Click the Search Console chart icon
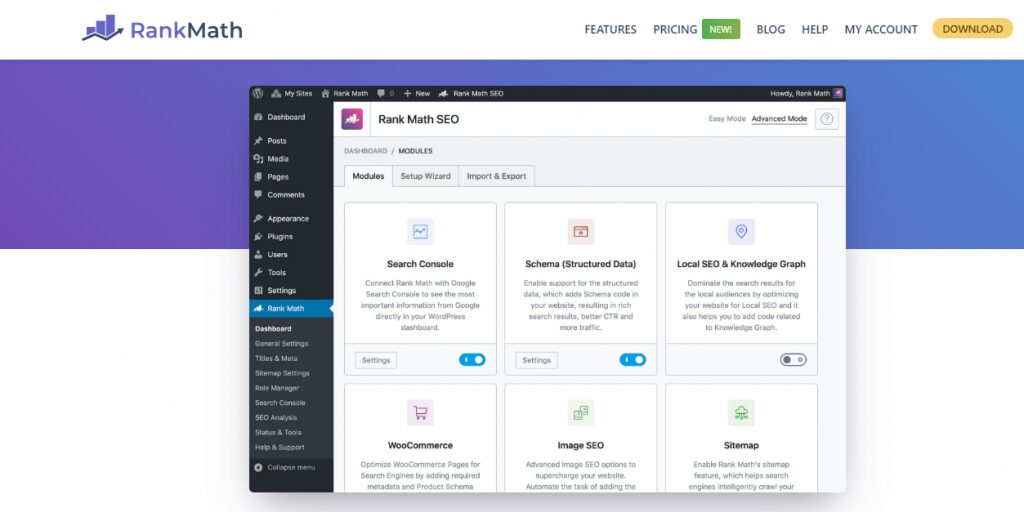The width and height of the screenshot is (1024, 512). [420, 231]
